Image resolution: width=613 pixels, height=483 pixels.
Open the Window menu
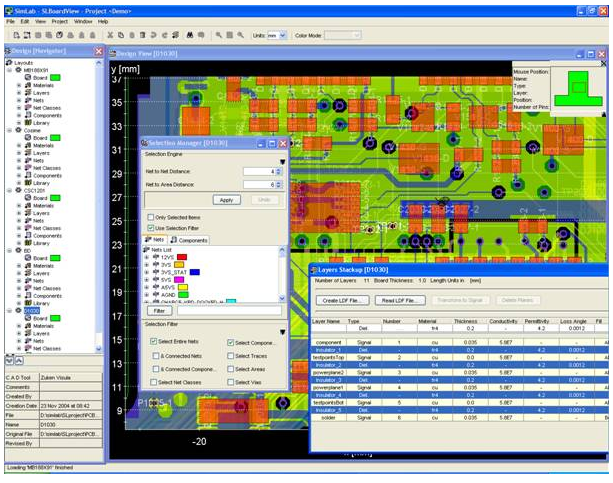point(83,22)
